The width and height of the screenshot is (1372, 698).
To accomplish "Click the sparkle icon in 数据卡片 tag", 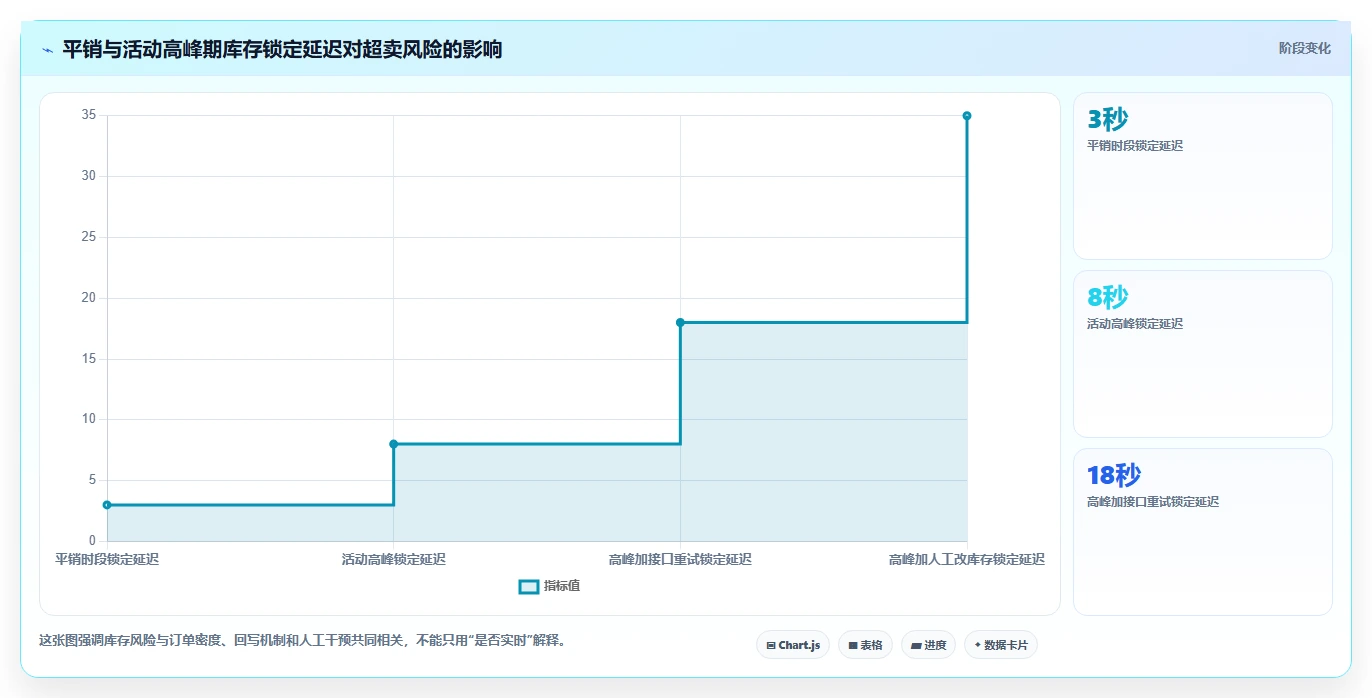I will point(978,645).
